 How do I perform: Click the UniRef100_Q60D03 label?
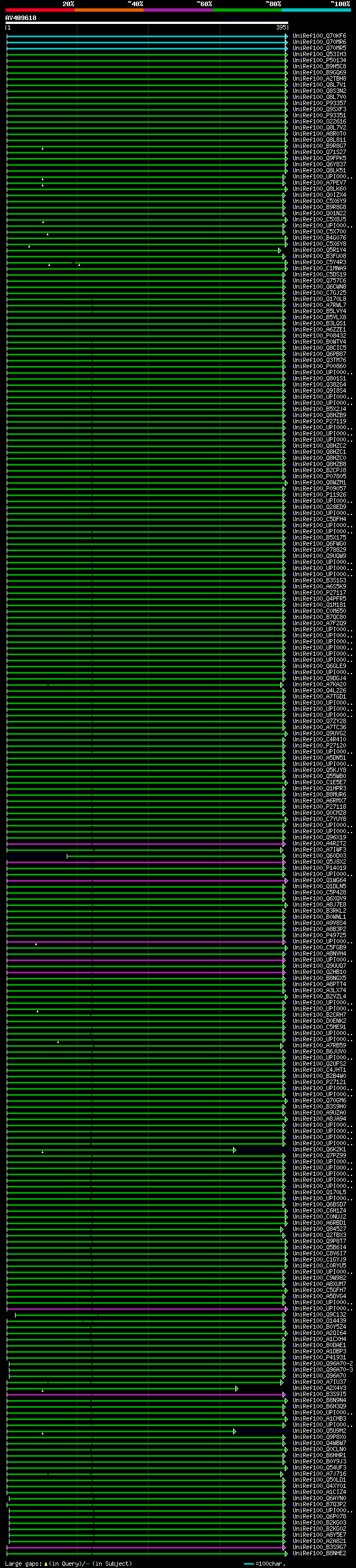pos(319,856)
